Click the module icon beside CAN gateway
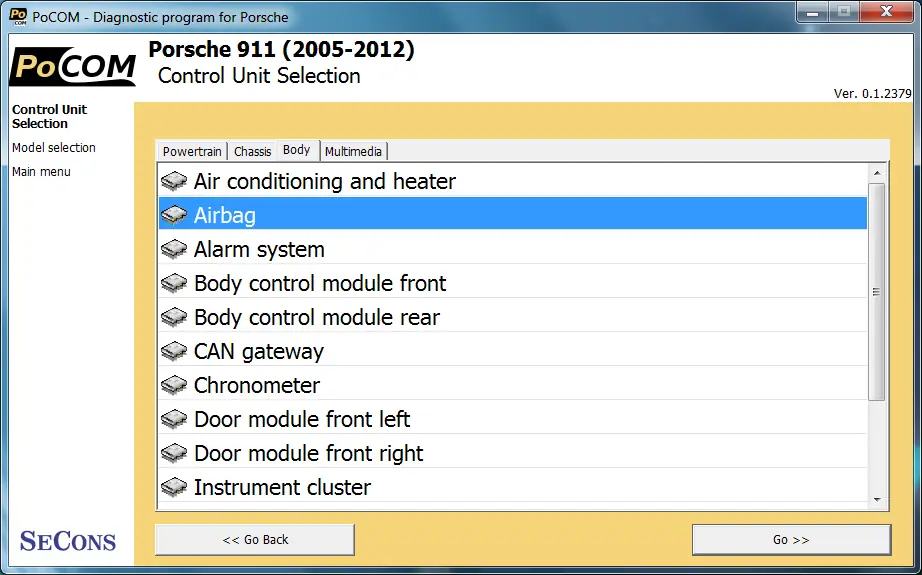Viewport: 922px width, 575px height. coord(174,352)
